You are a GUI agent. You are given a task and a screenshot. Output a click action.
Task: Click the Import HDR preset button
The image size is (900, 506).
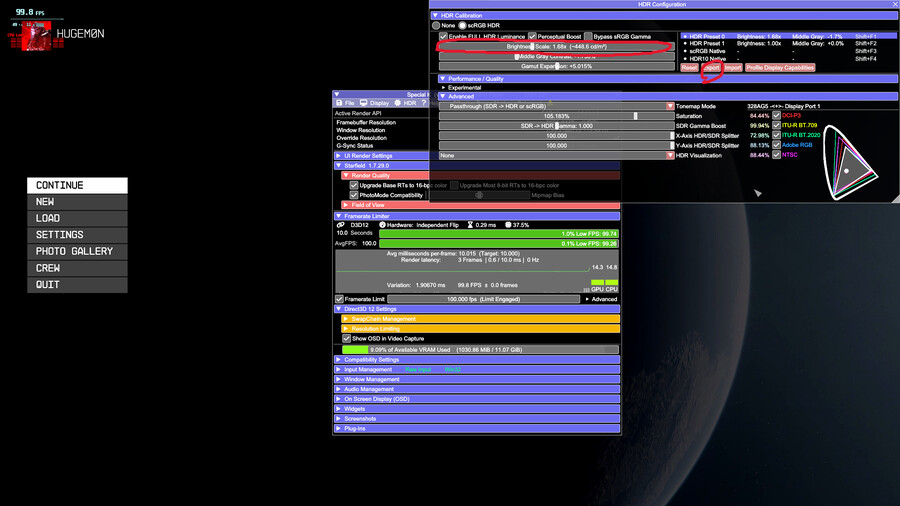(x=732, y=68)
